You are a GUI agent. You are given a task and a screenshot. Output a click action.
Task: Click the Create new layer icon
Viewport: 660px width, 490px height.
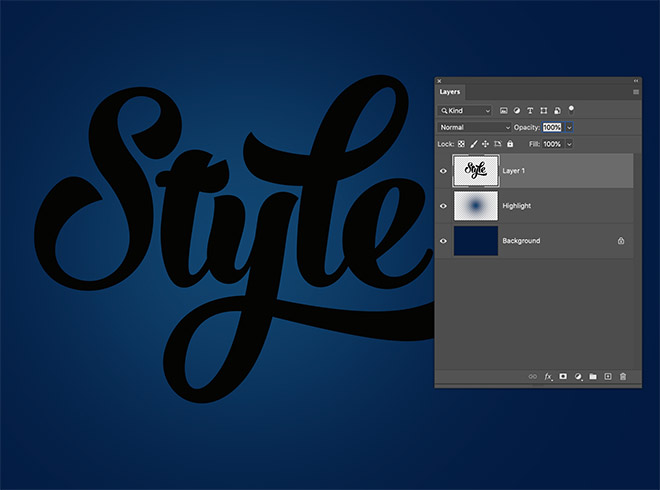tap(608, 377)
